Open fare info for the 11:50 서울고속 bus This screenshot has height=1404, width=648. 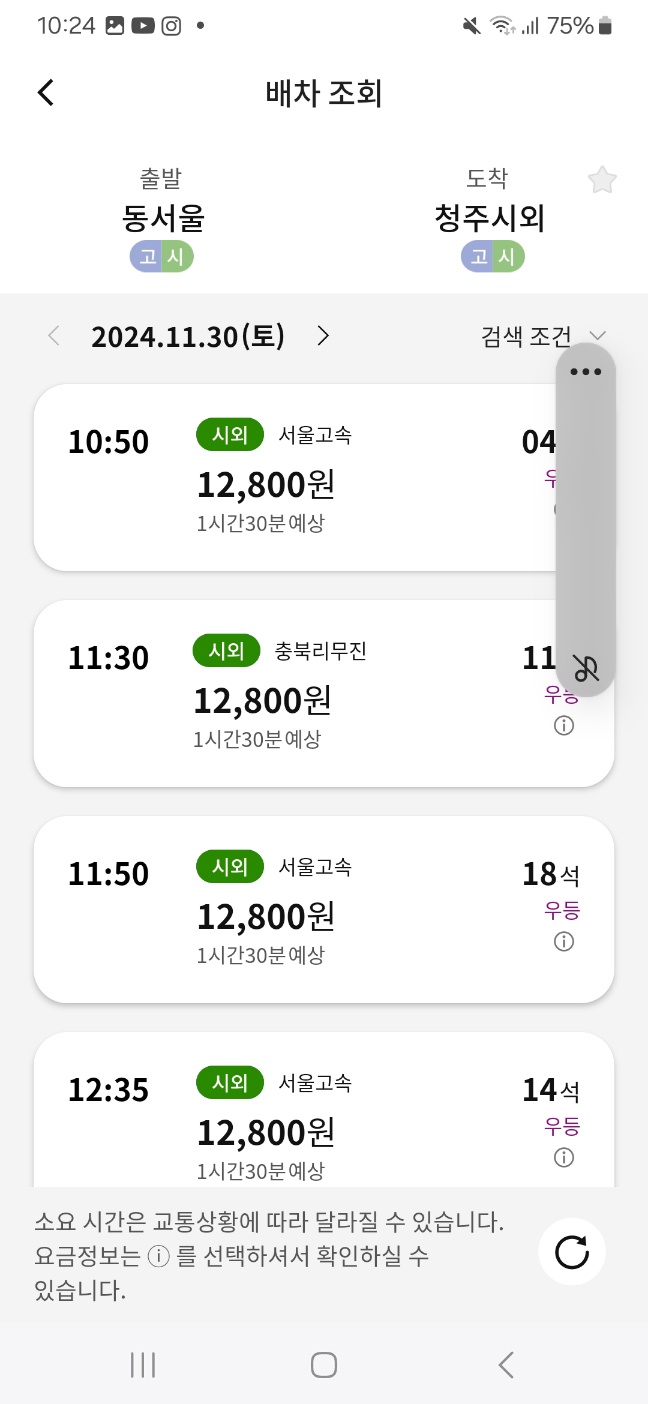coord(563,941)
